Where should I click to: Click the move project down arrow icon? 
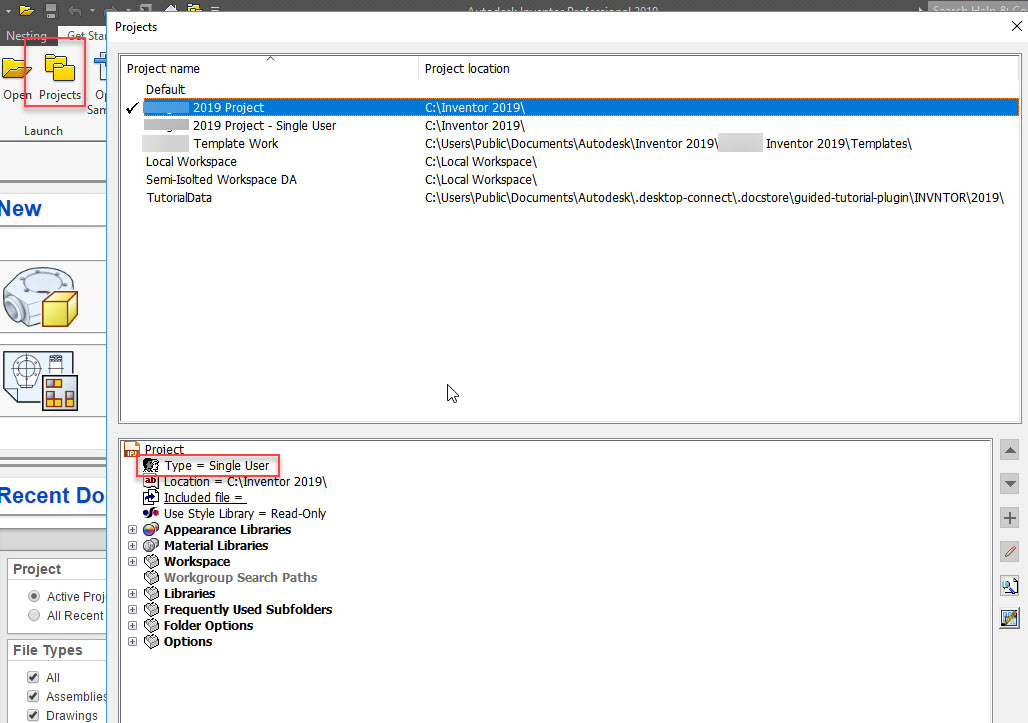(1009, 483)
